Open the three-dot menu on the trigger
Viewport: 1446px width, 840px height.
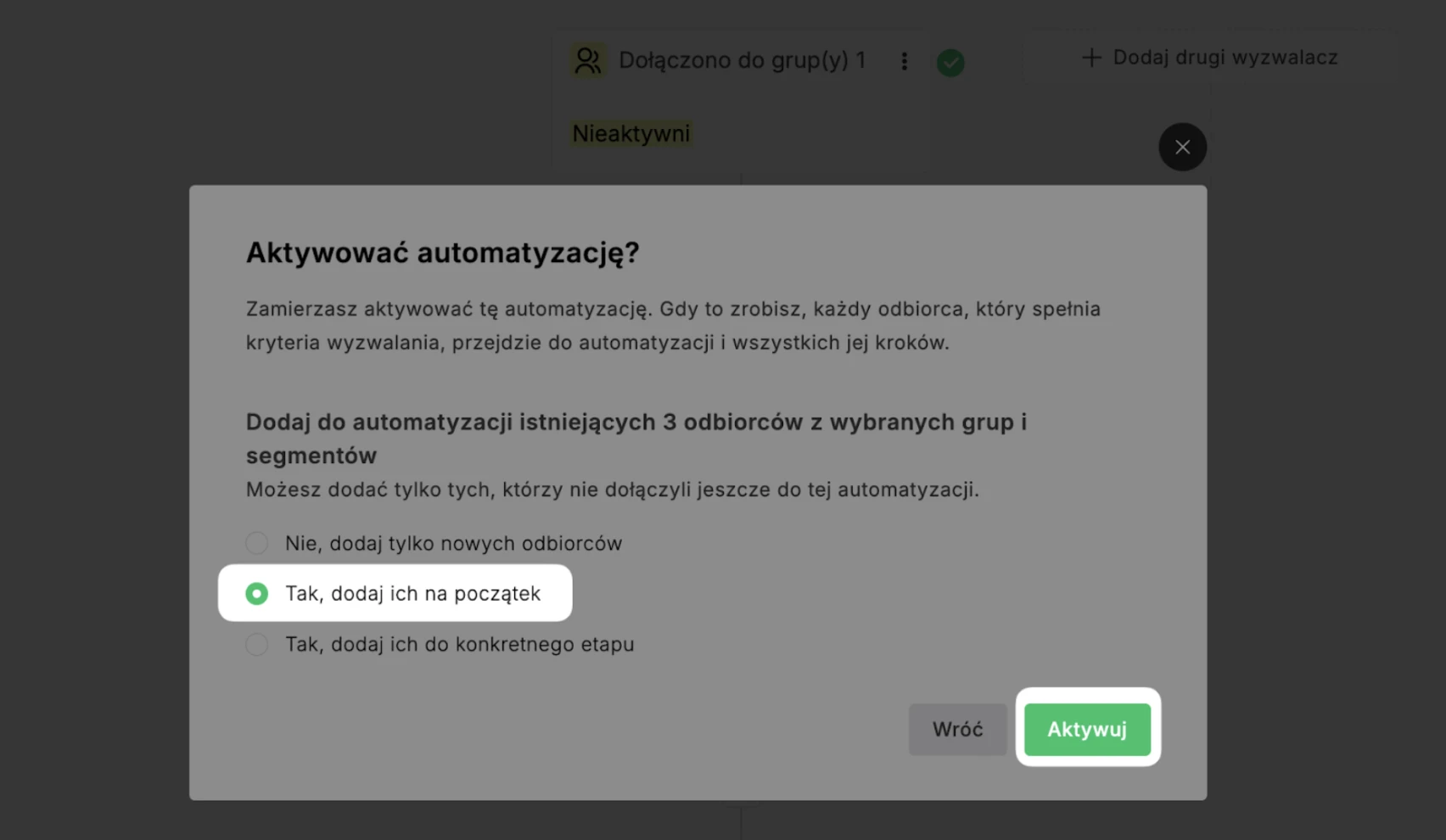(x=904, y=60)
